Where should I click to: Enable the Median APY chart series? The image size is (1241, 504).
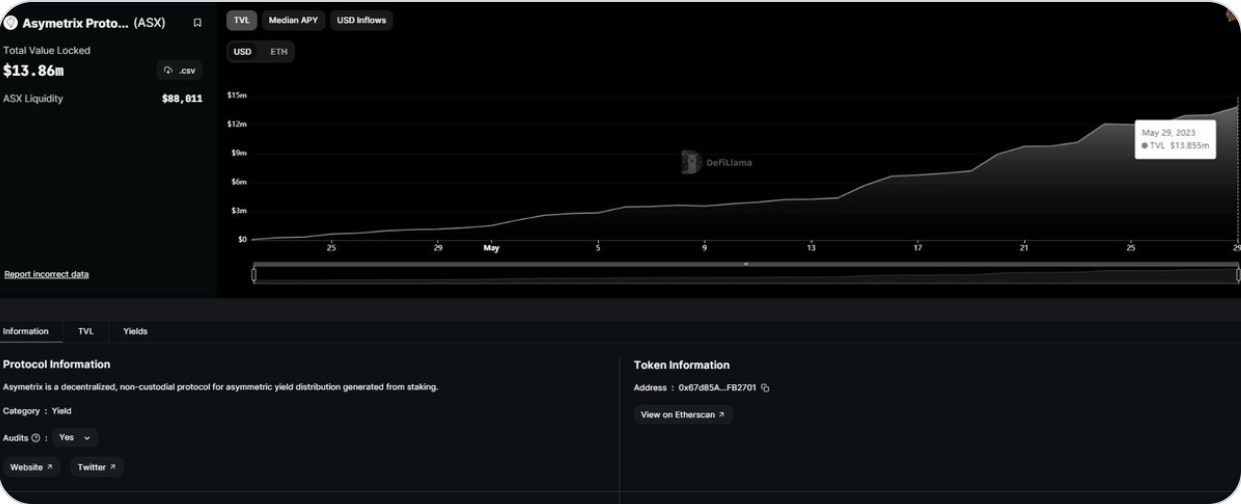click(293, 20)
